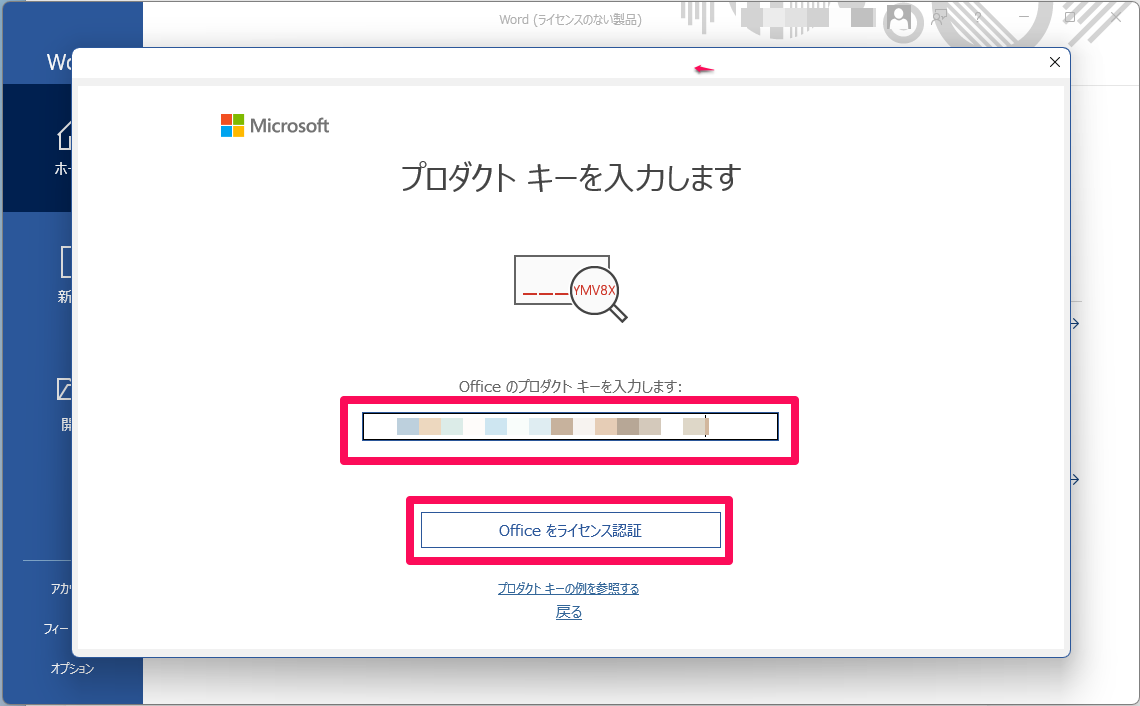Open the オプション item in Word's sidebar

tap(72, 668)
